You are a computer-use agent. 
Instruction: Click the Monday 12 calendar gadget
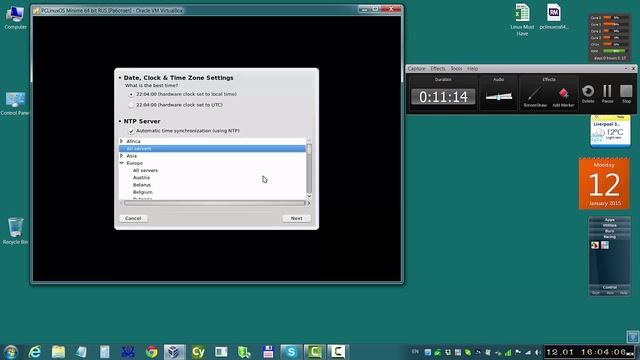click(x=604, y=184)
